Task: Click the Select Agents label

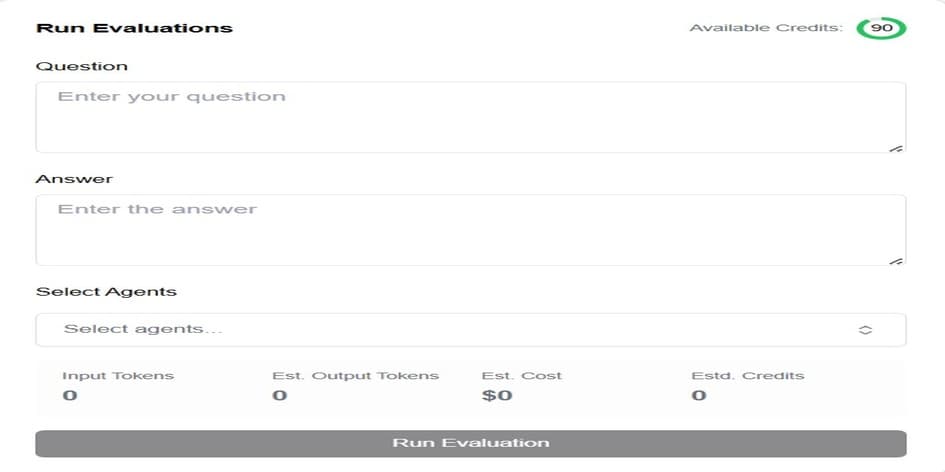Action: 106,292
